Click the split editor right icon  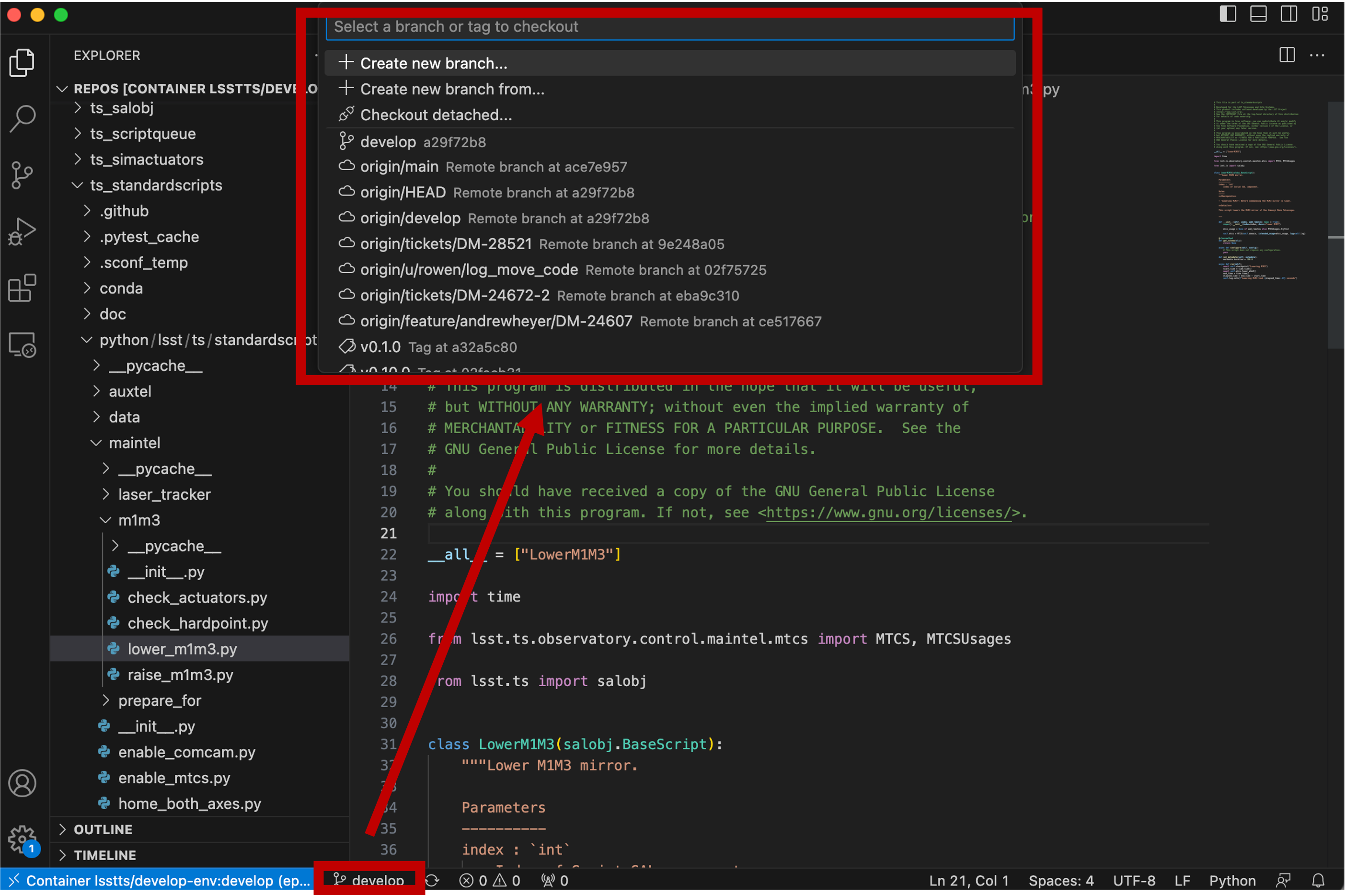[x=1287, y=56]
